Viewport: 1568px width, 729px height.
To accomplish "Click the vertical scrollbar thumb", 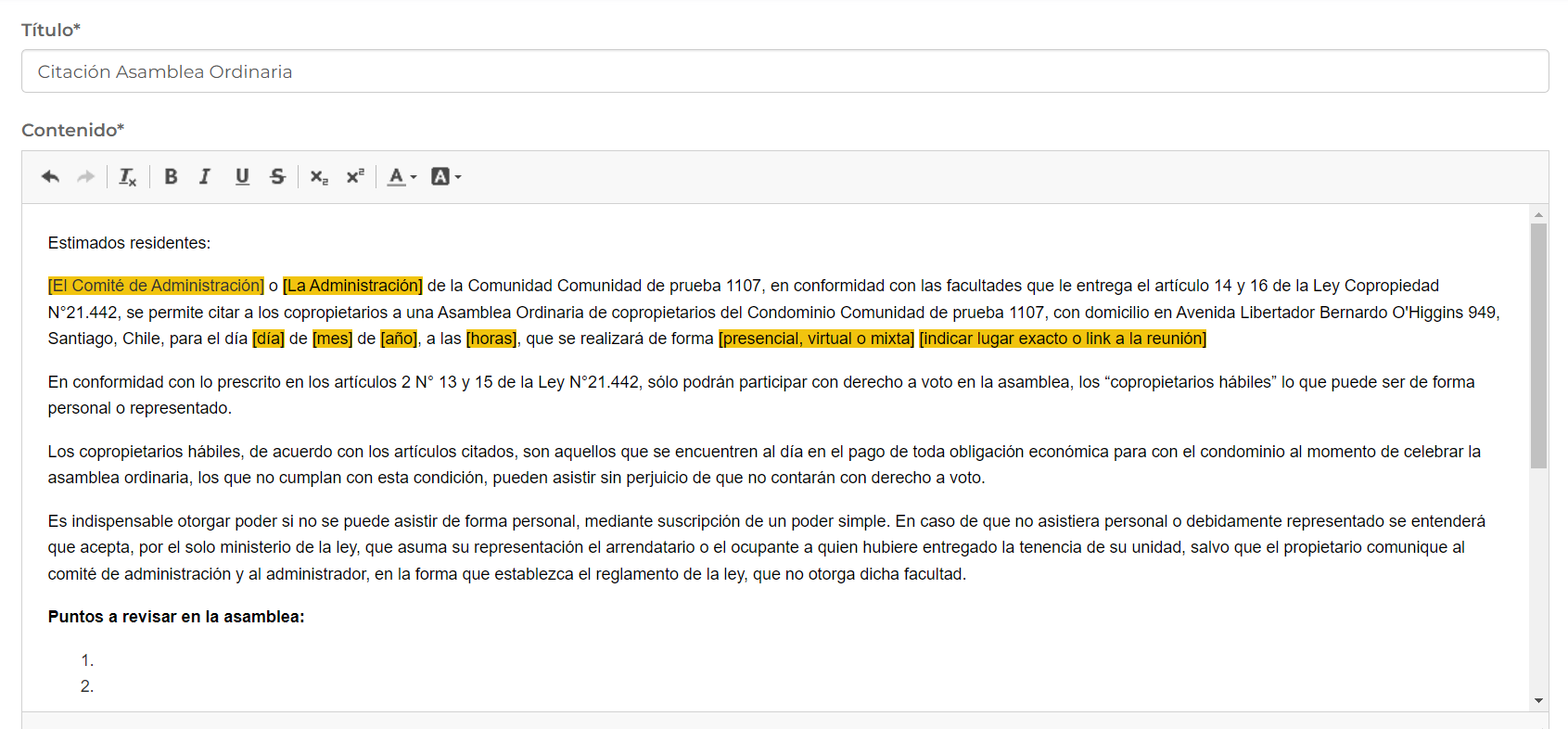I will 1539,345.
